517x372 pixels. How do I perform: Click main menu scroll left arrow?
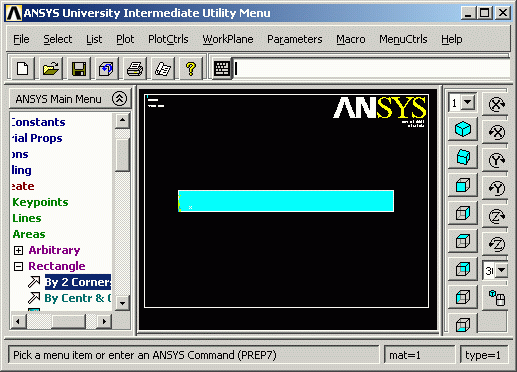18,321
